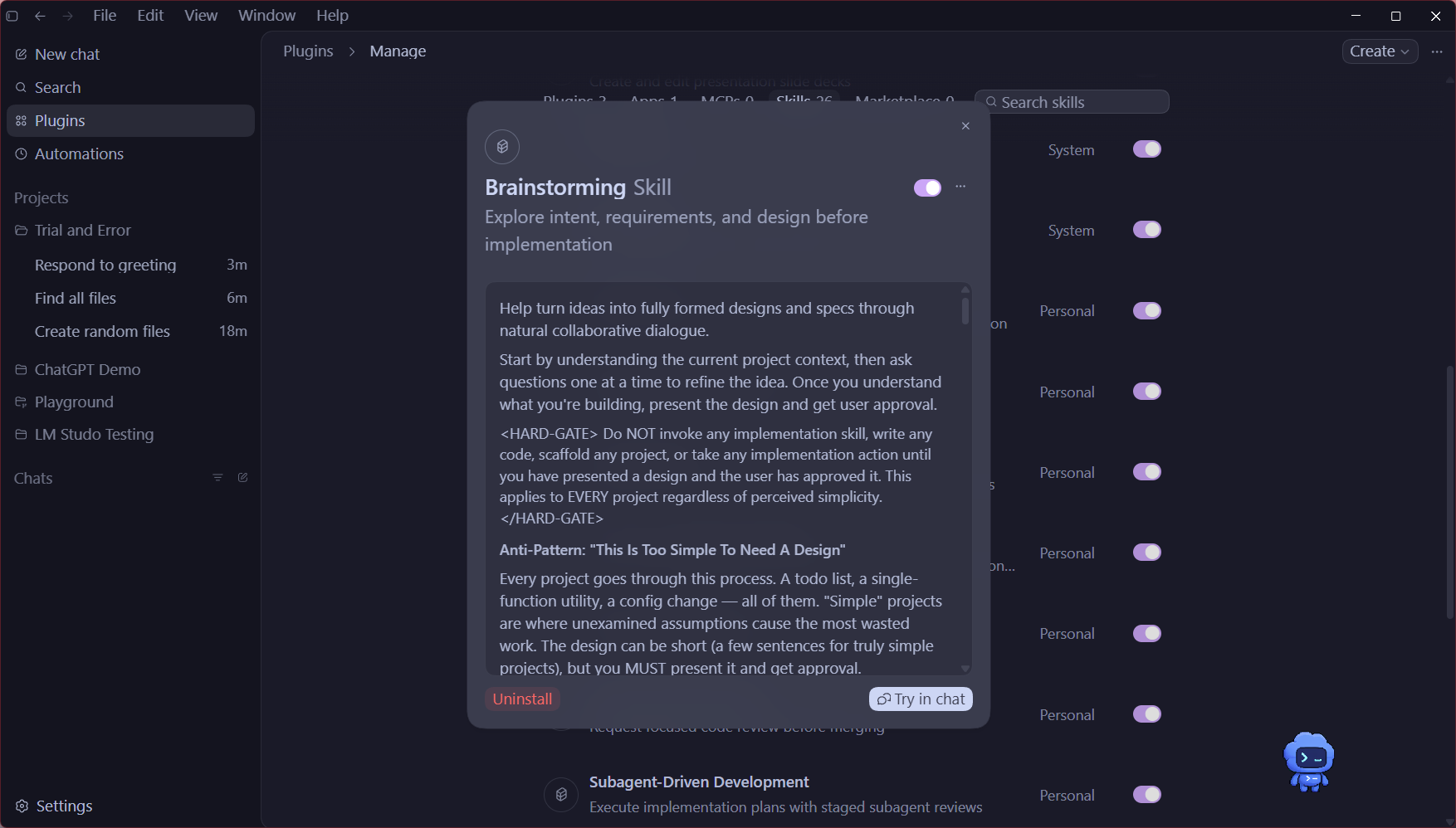The height and width of the screenshot is (828, 1456).
Task: Open the Create random files chat
Action: point(130,331)
